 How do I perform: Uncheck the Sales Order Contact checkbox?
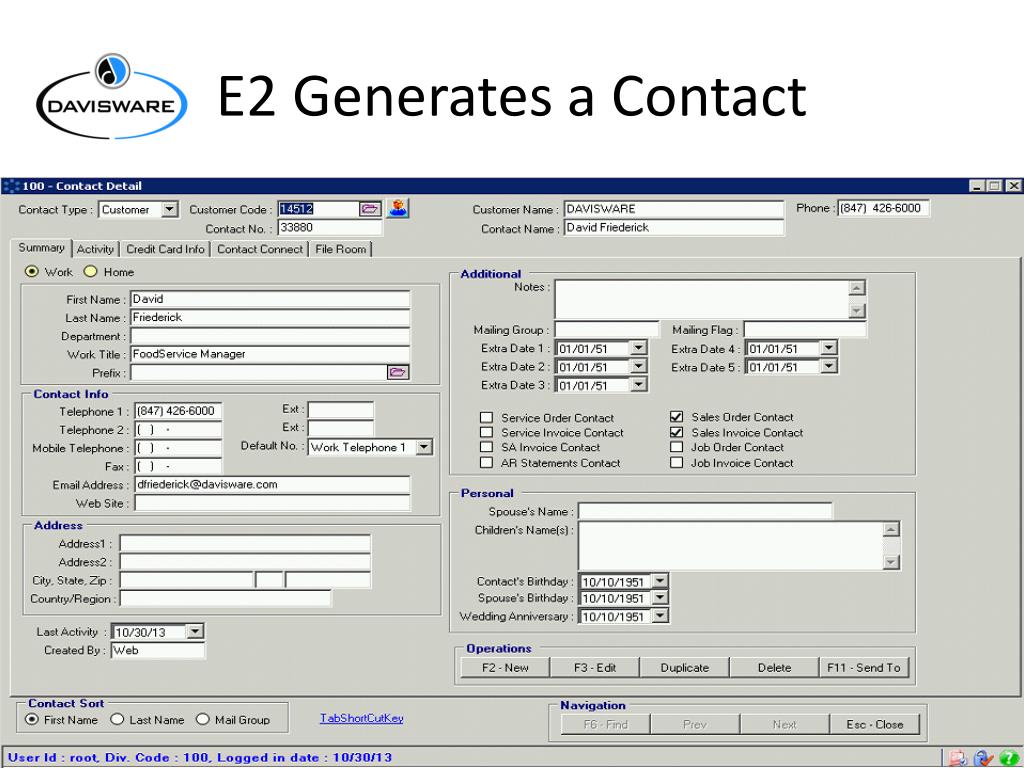click(677, 417)
